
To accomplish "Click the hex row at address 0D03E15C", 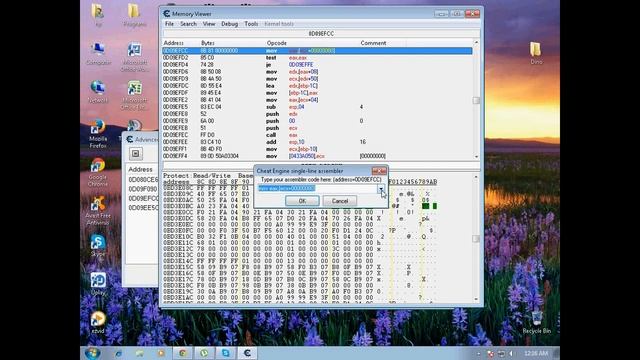I will 300,267.
